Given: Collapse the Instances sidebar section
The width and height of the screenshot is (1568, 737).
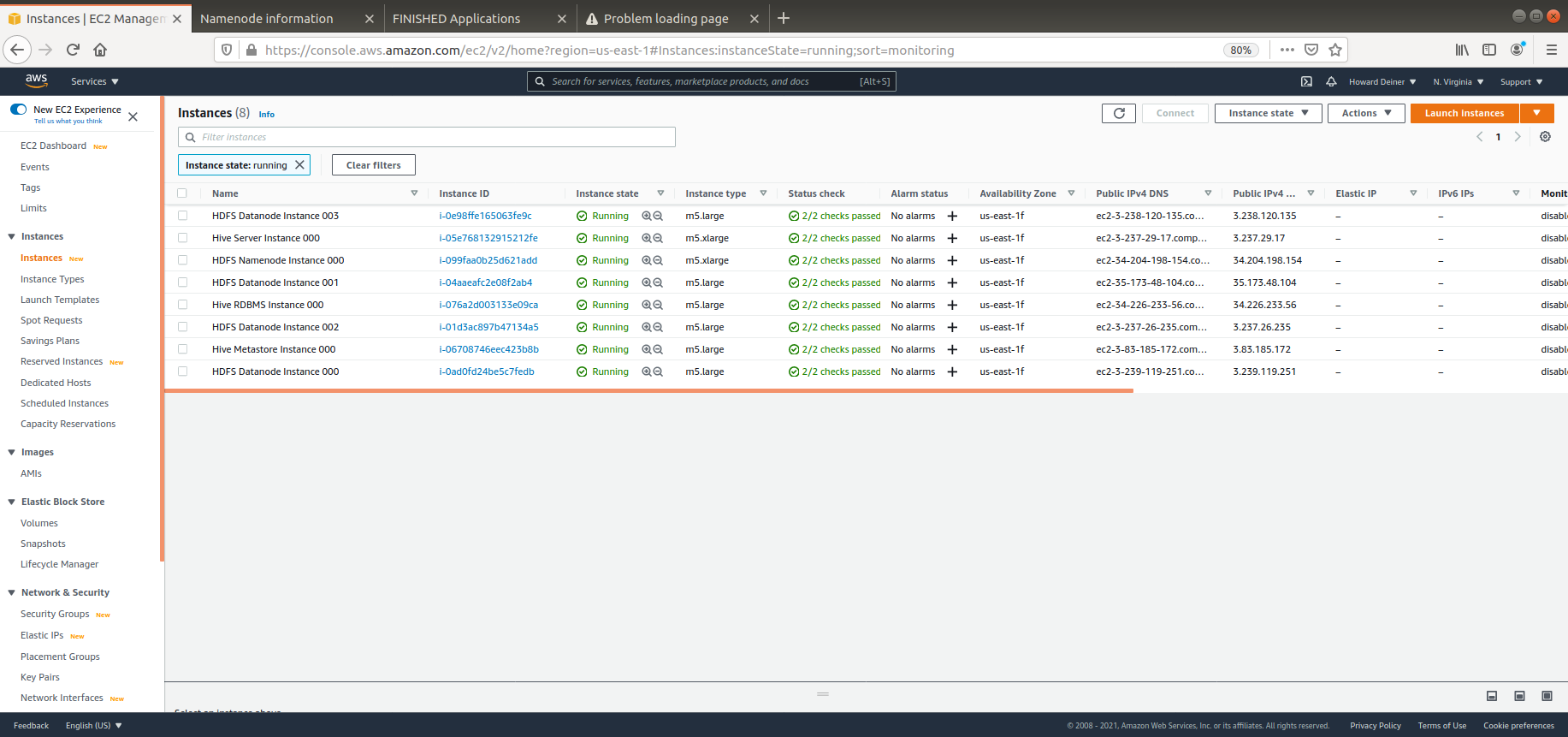Looking at the screenshot, I should (12, 236).
